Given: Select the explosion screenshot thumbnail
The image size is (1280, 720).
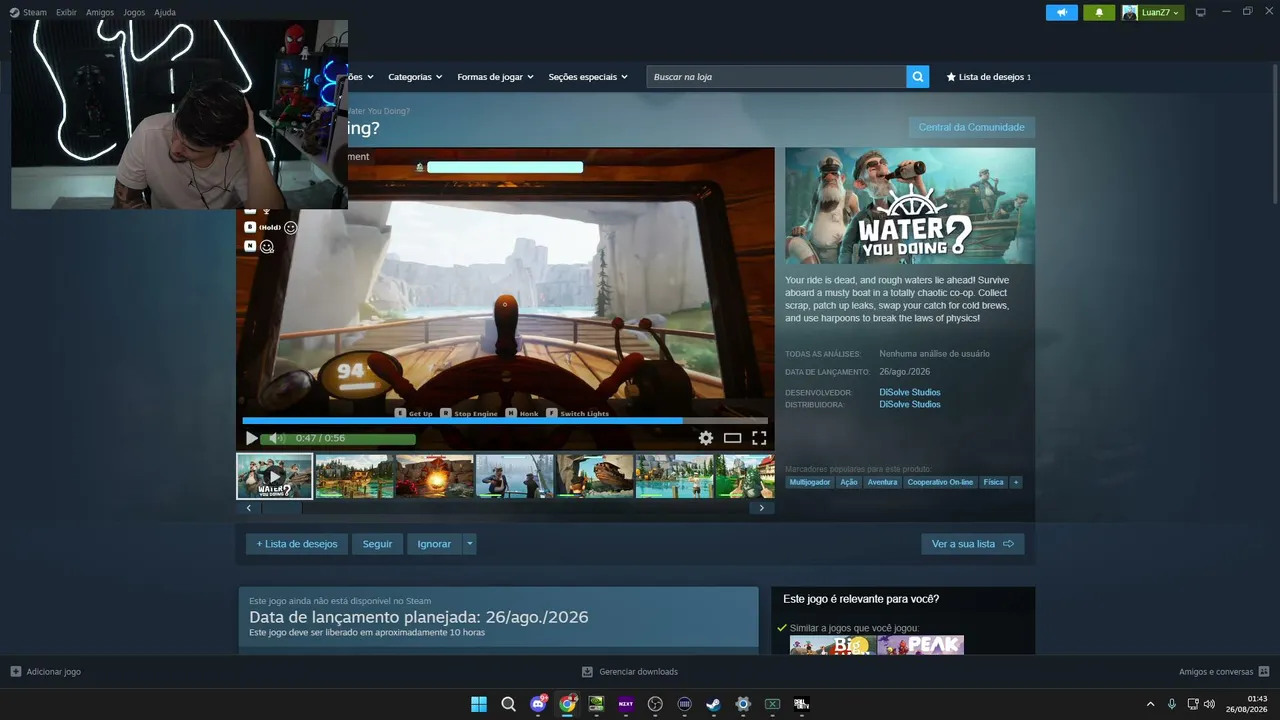Looking at the screenshot, I should tap(435, 476).
